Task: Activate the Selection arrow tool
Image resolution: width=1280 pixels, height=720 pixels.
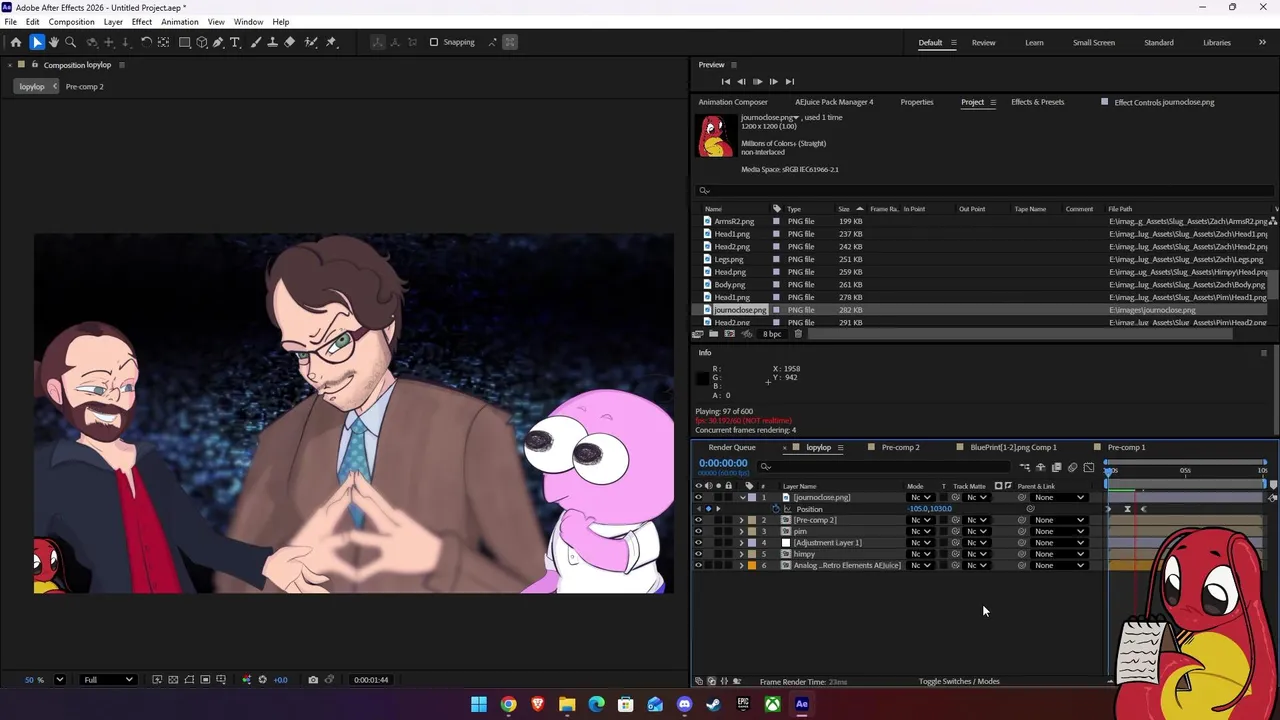Action: pyautogui.click(x=37, y=42)
